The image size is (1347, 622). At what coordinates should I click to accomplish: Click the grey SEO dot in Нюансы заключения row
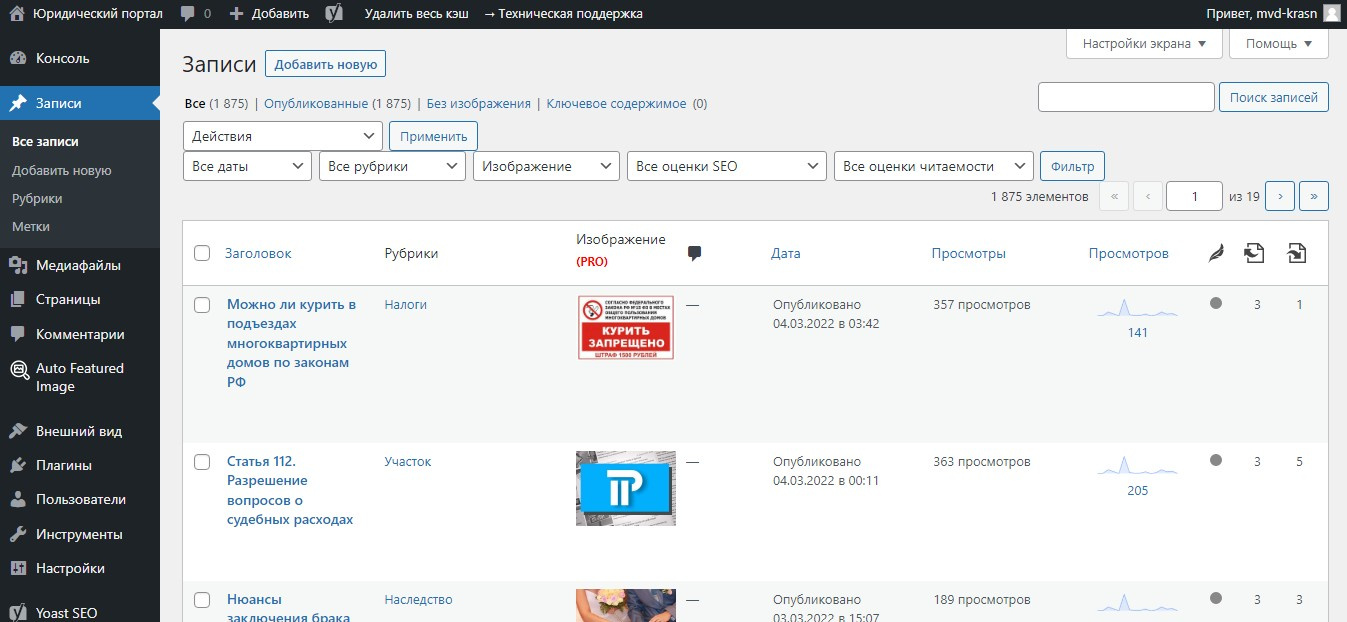point(1216,598)
